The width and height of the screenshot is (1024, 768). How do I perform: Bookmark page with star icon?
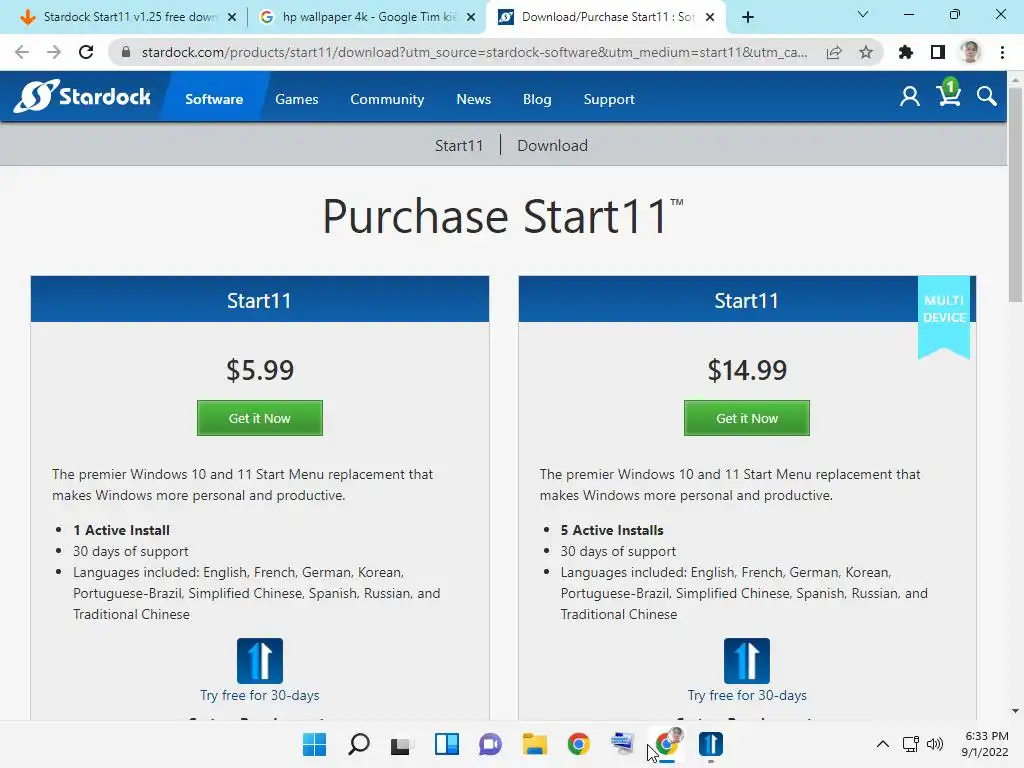coord(866,52)
